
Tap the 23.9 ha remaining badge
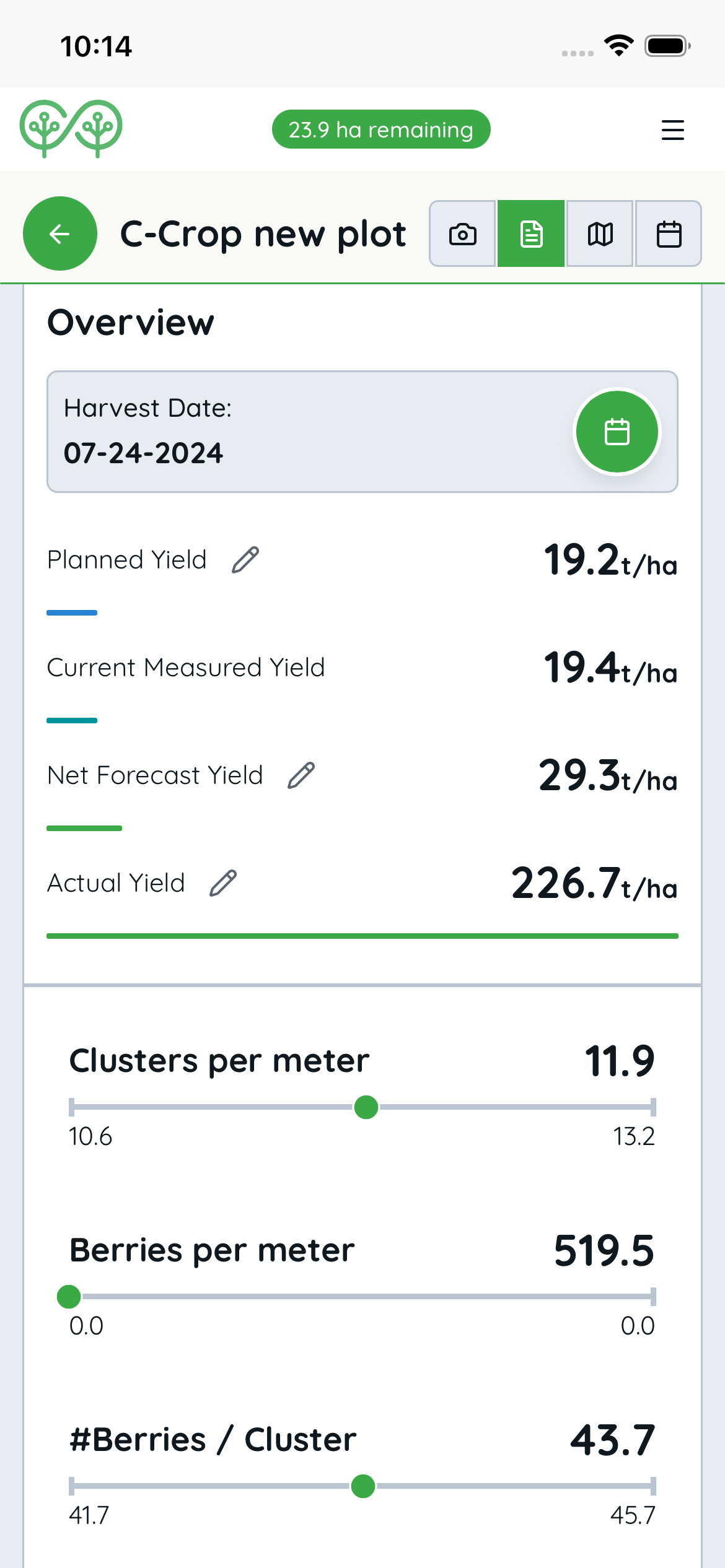click(381, 129)
